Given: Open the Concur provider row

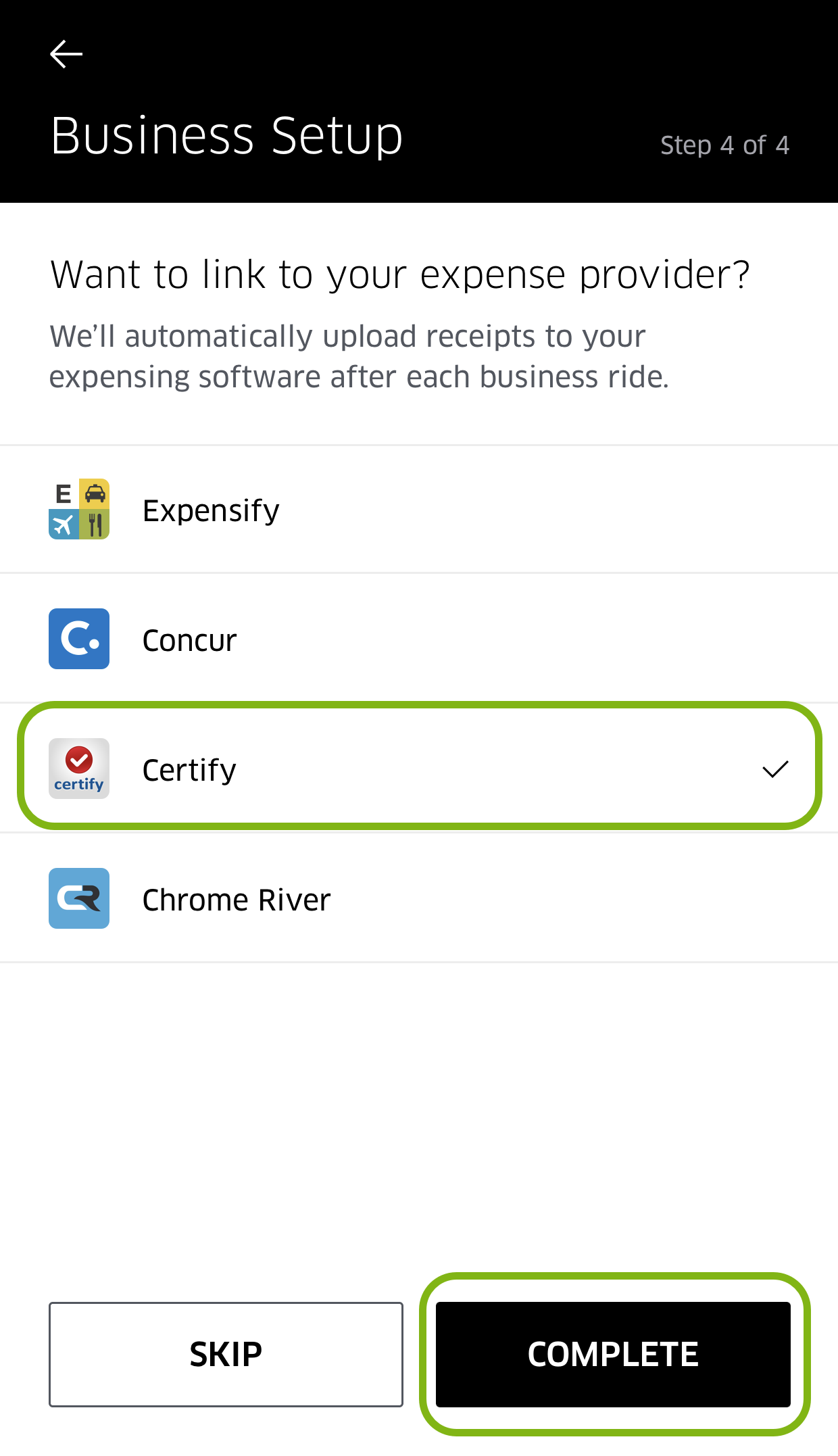Looking at the screenshot, I should [x=419, y=639].
